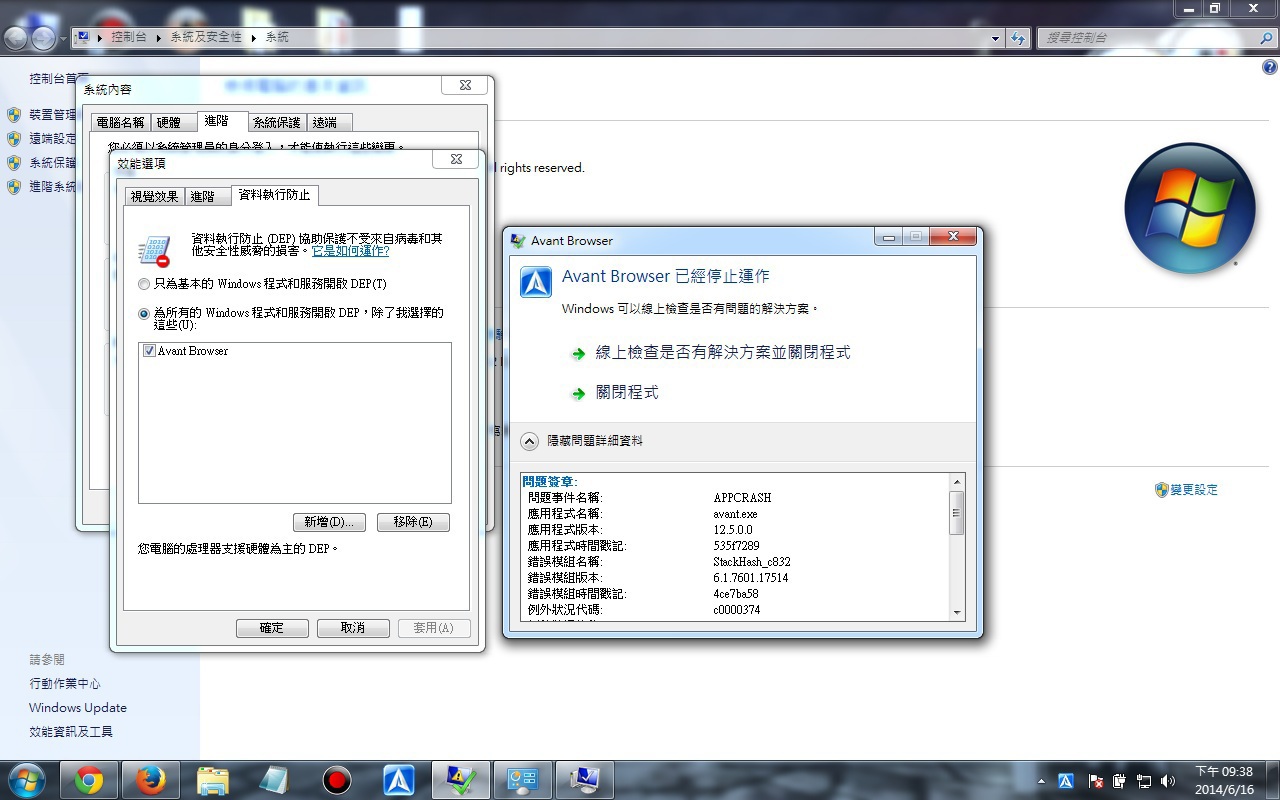The width and height of the screenshot is (1280, 800).
Task: Click the 控制台 breadcrumb in address bar
Action: (x=129, y=37)
